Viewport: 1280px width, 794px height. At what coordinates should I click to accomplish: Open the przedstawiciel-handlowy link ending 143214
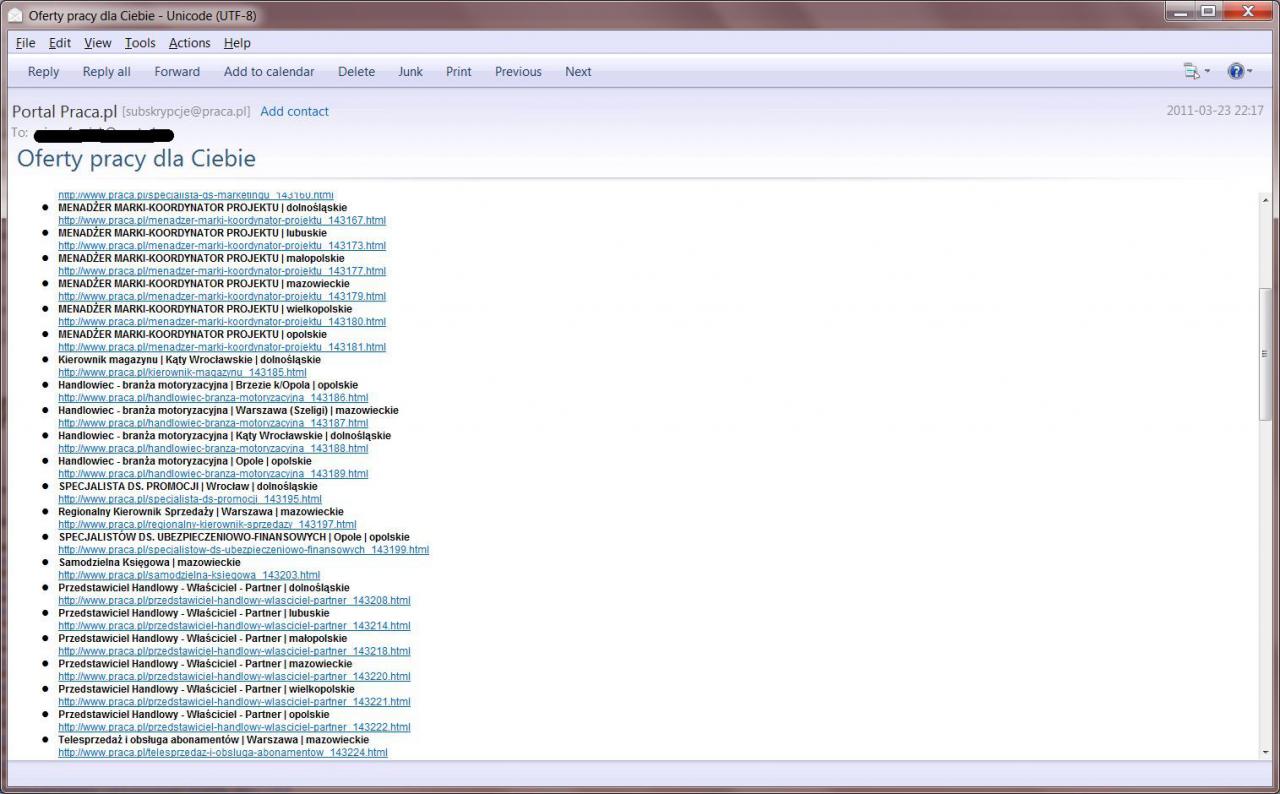click(x=234, y=626)
